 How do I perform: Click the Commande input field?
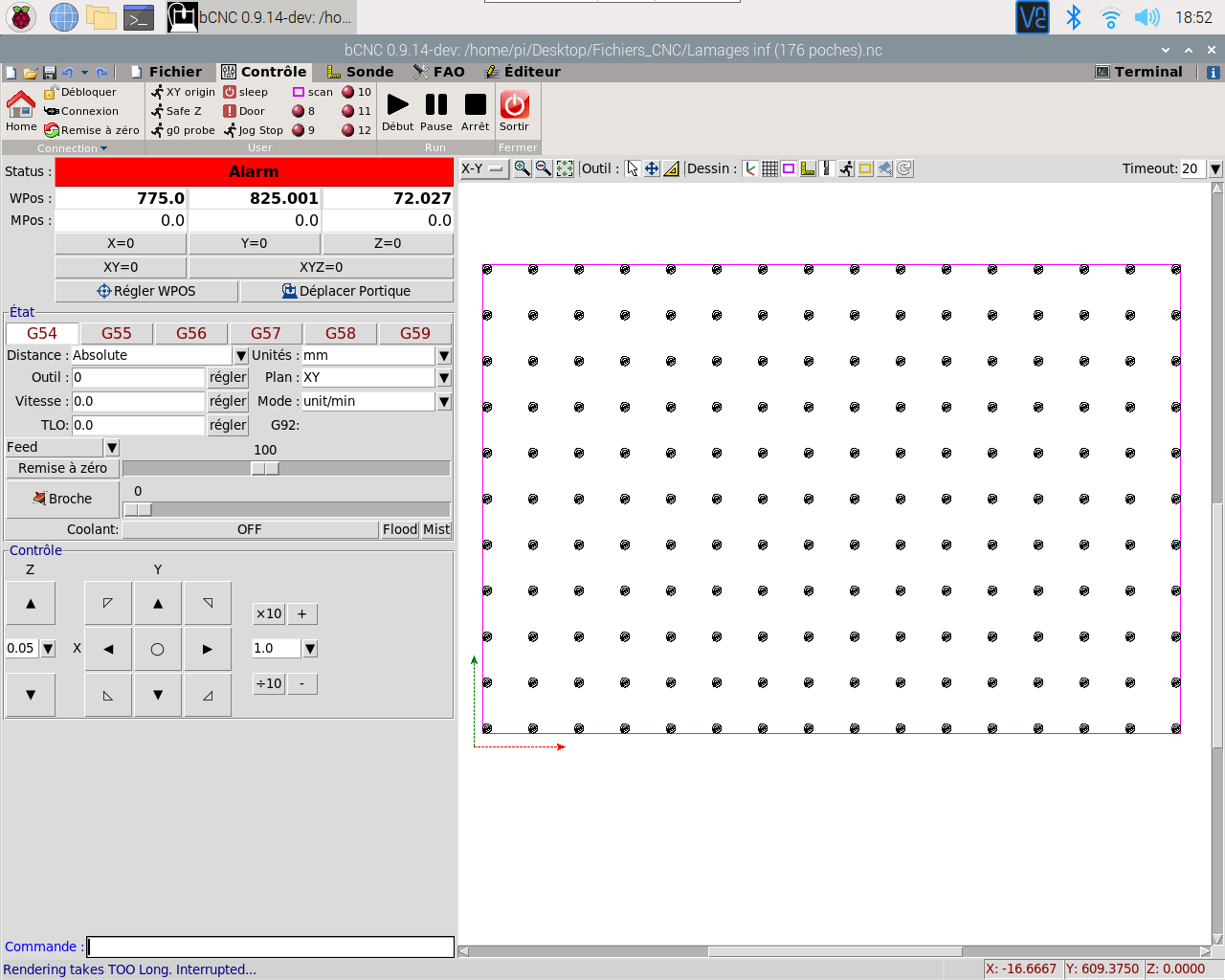(271, 947)
